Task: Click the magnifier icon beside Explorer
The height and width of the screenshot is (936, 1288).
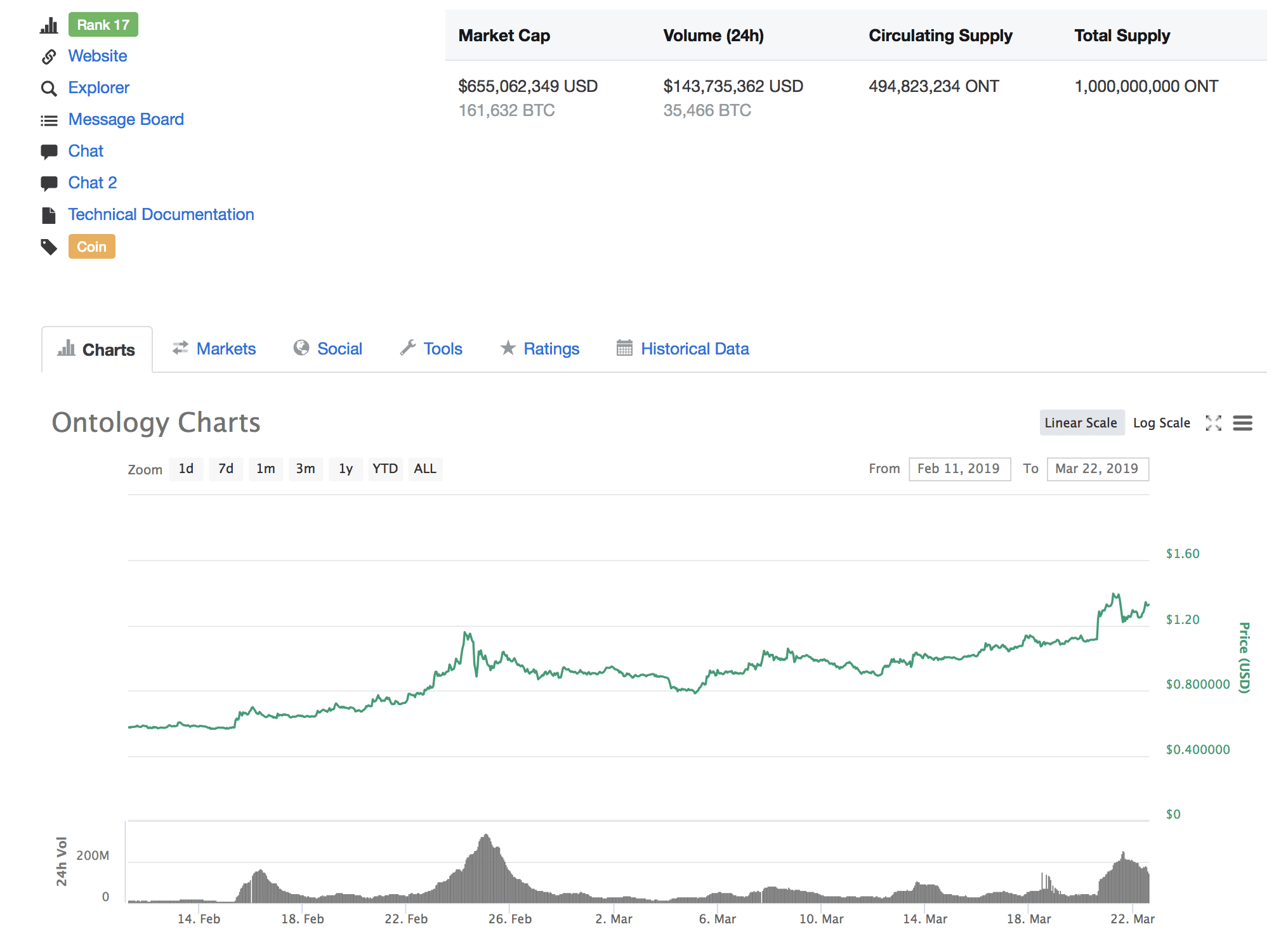Action: point(49,88)
